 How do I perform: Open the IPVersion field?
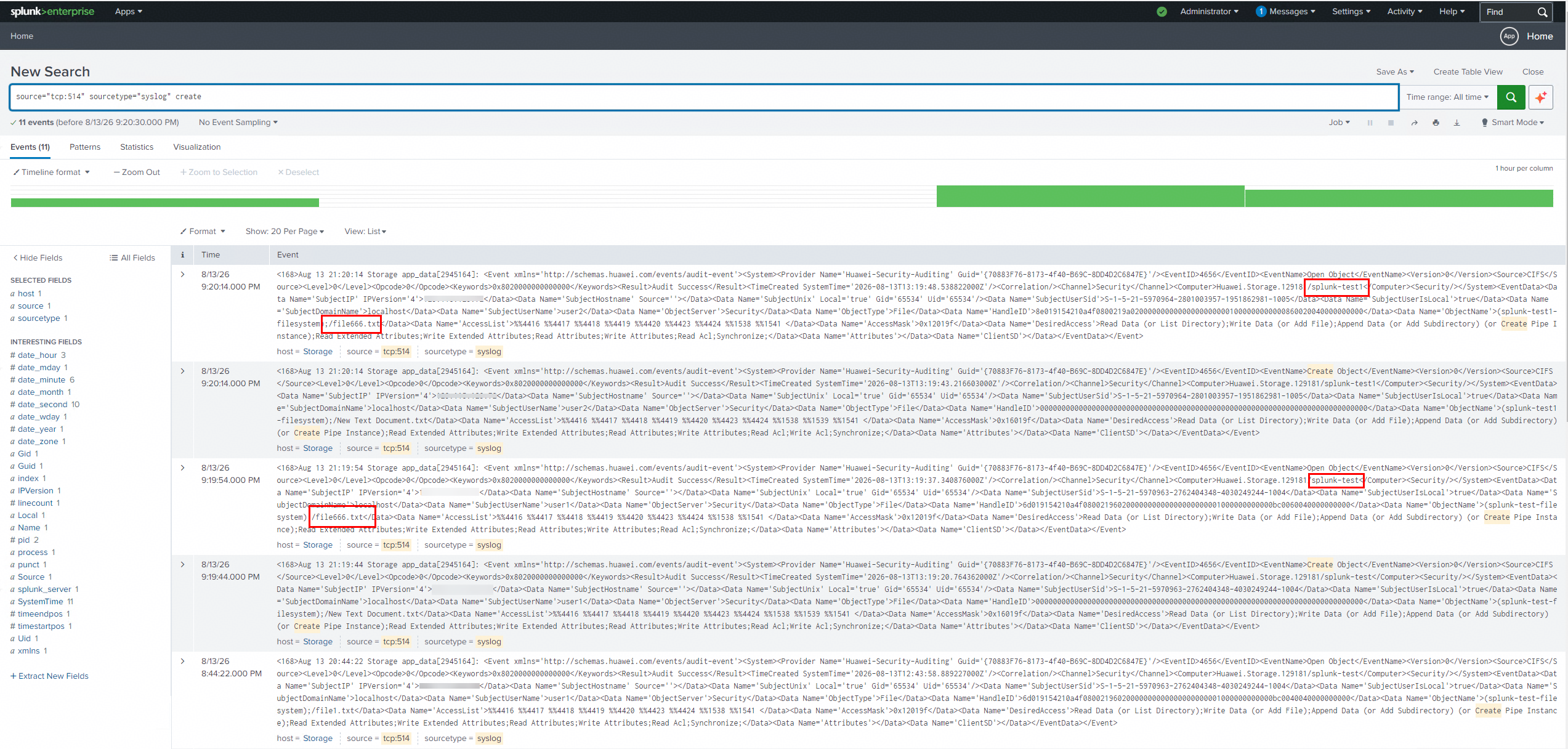click(36, 491)
